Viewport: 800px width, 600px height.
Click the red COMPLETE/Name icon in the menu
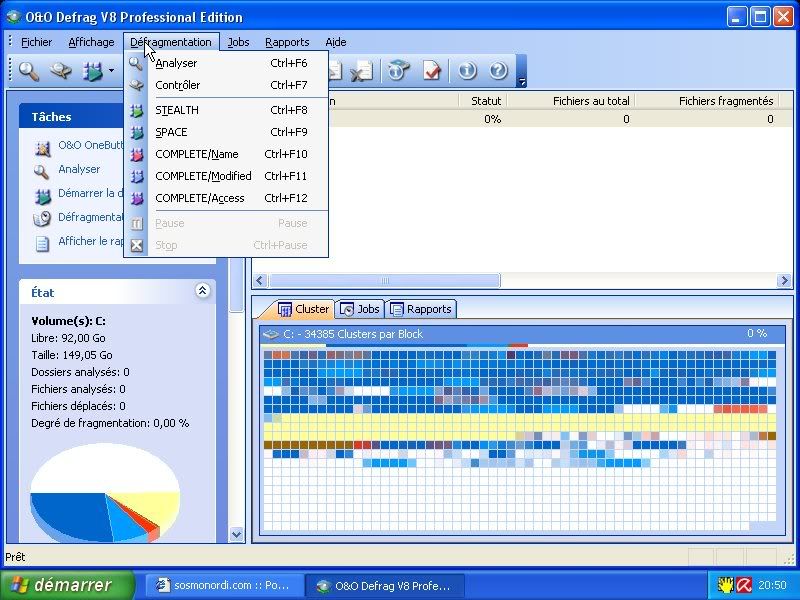click(136, 154)
